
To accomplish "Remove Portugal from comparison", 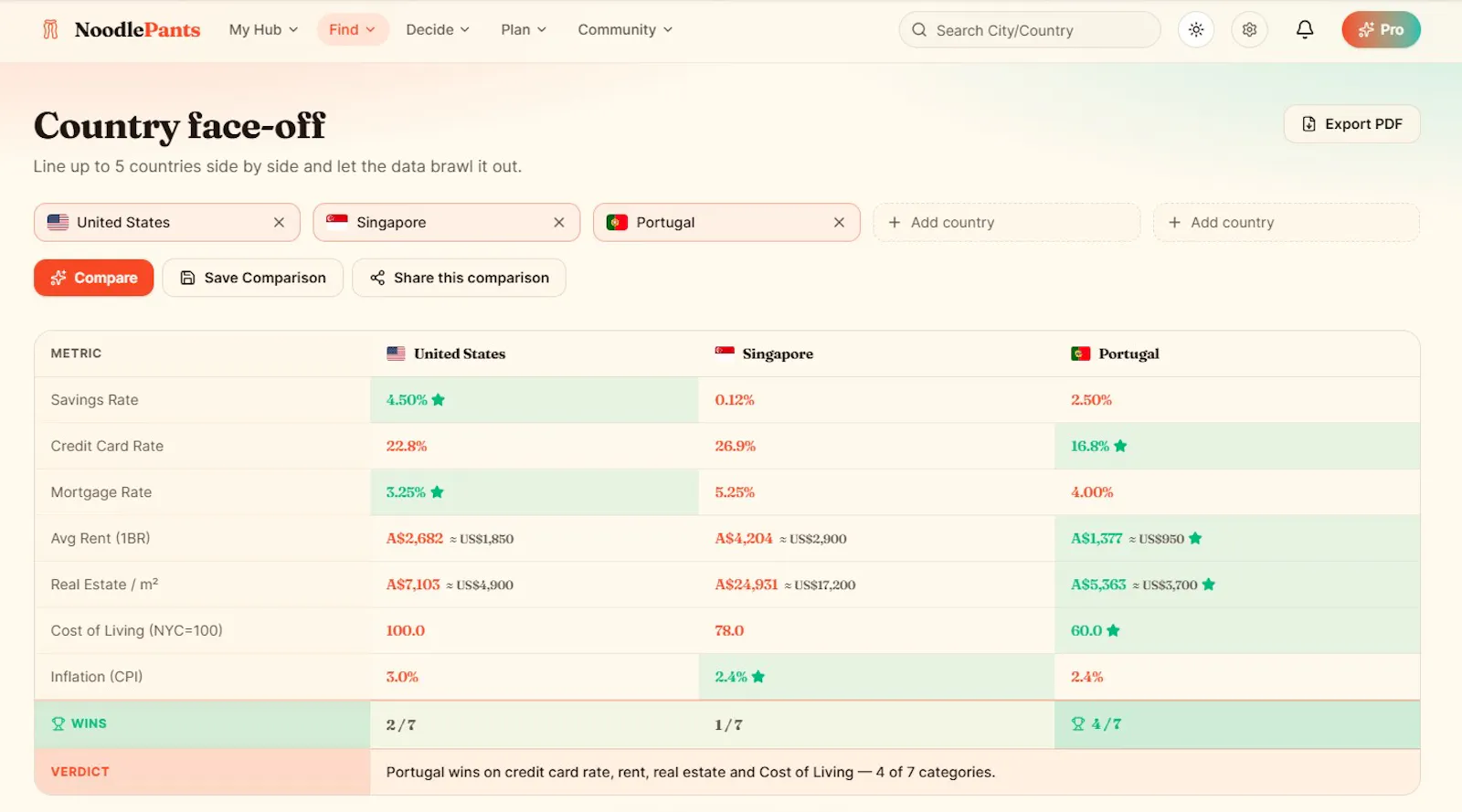I will 839,222.
